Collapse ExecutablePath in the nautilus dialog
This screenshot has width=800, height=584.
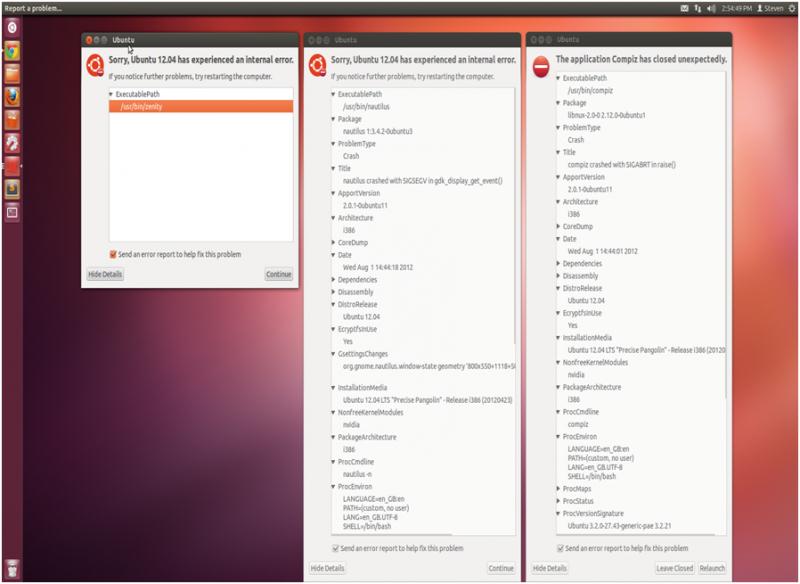click(333, 94)
